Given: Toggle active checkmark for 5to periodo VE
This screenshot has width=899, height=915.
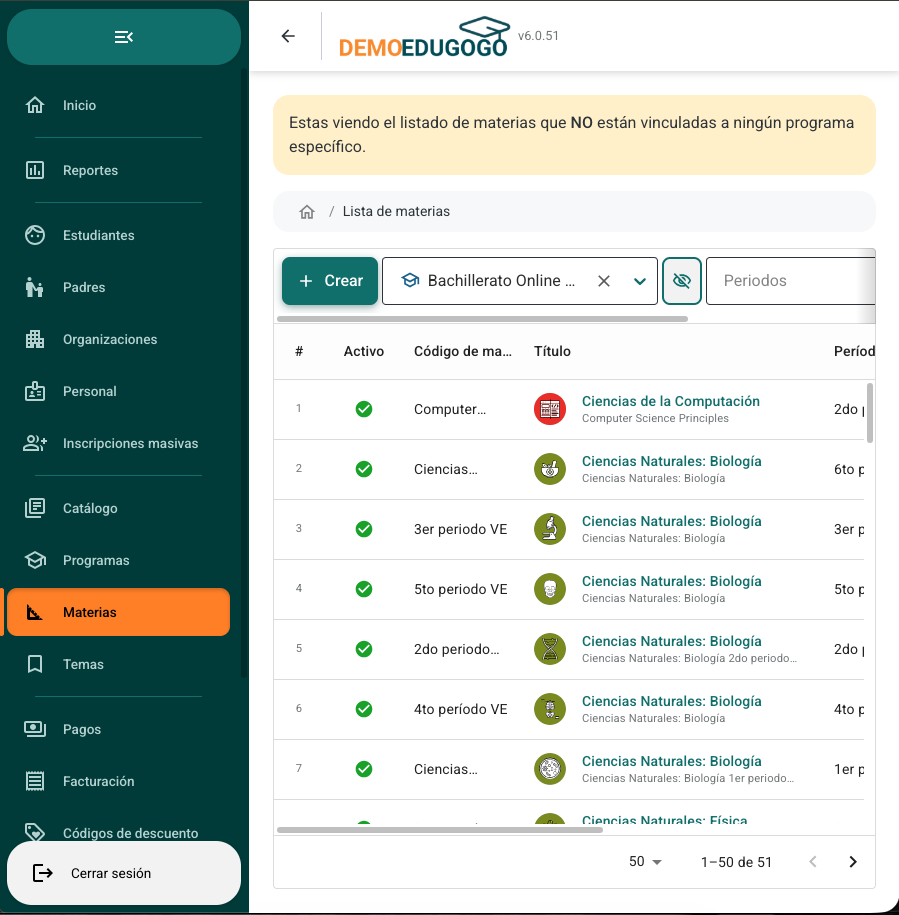Looking at the screenshot, I should click(x=364, y=589).
